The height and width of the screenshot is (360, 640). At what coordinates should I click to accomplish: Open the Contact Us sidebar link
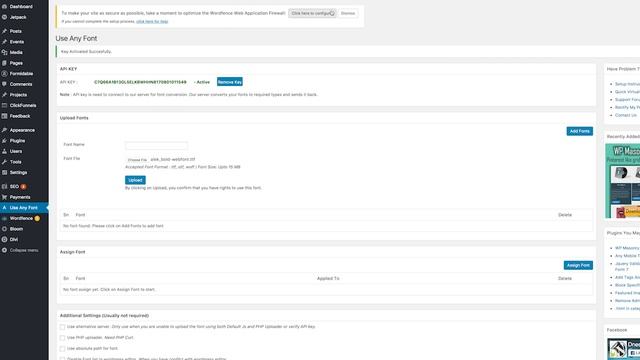click(626, 115)
